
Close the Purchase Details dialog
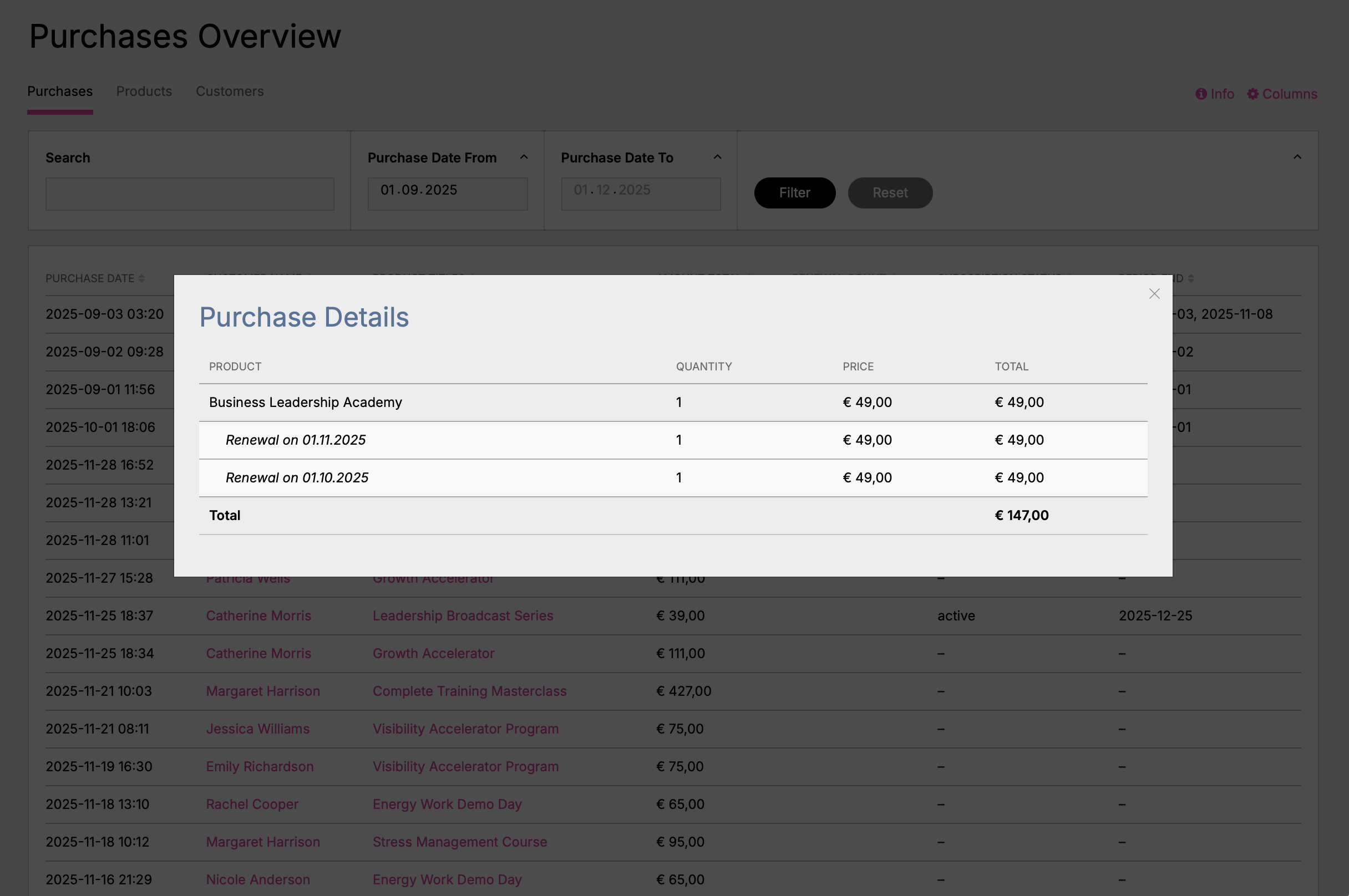point(1154,294)
